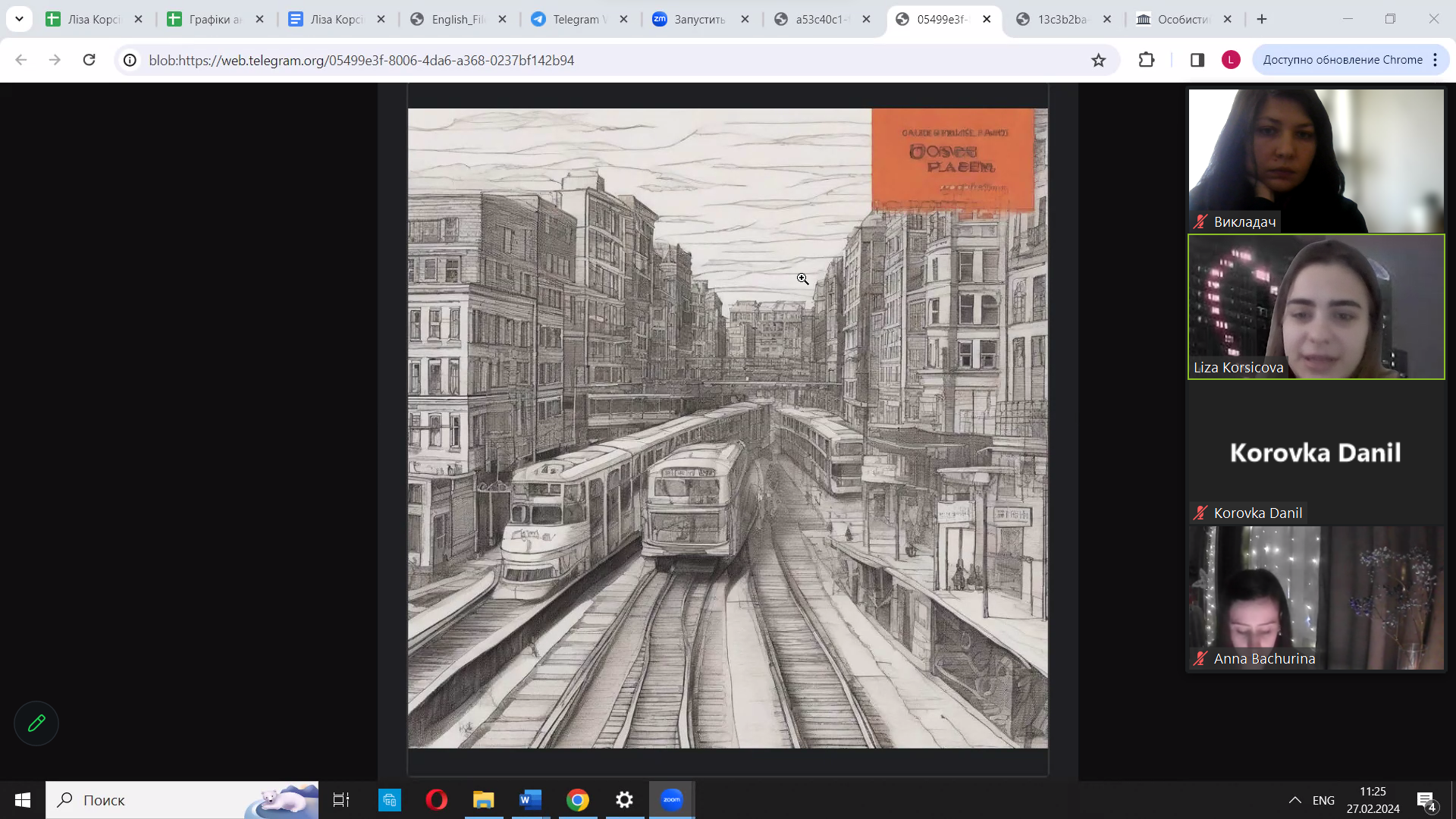This screenshot has width=1456, height=819.
Task: Select the Korovka Danil participant tile
Action: pos(1316,452)
